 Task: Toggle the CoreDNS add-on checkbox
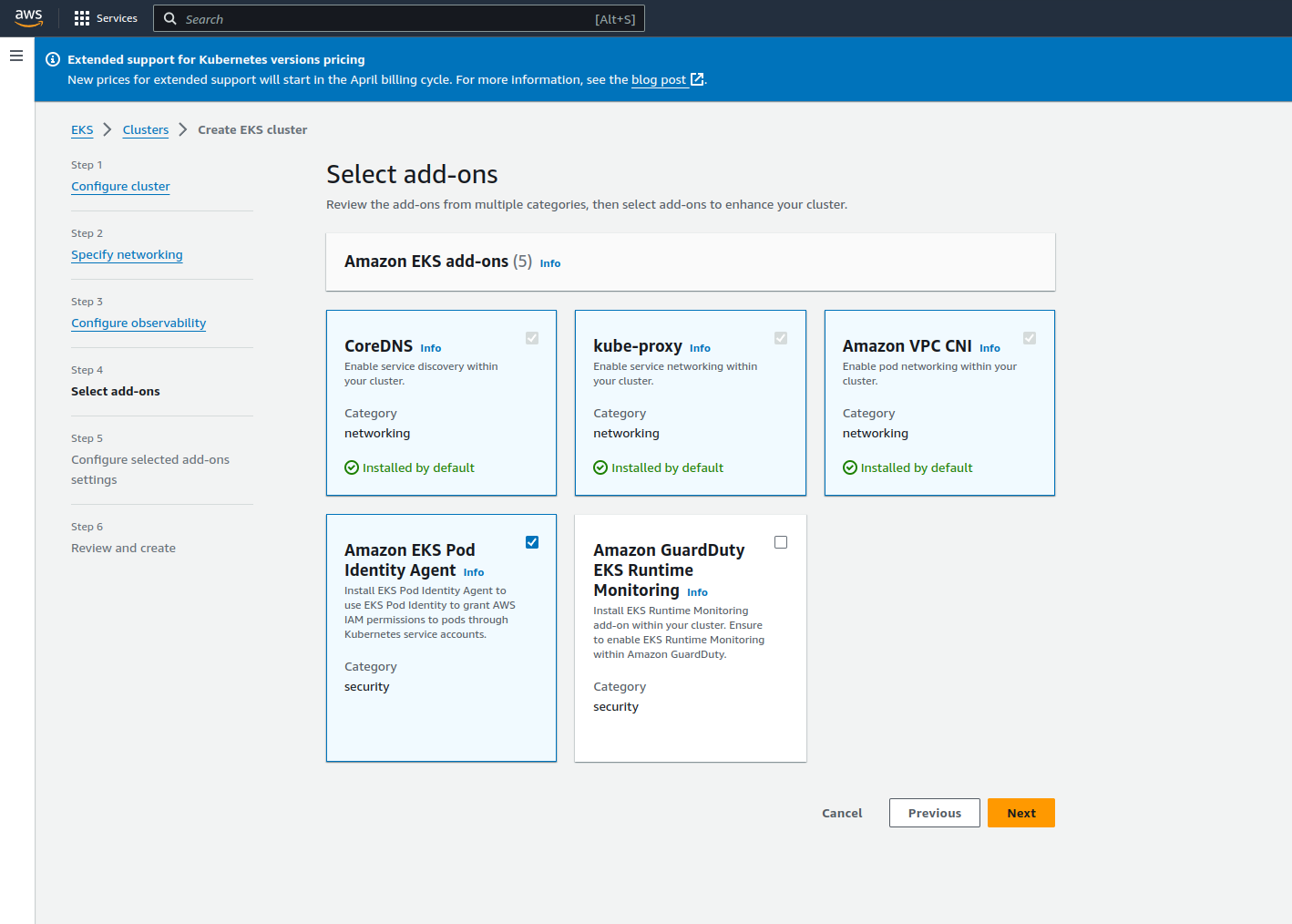(x=532, y=338)
